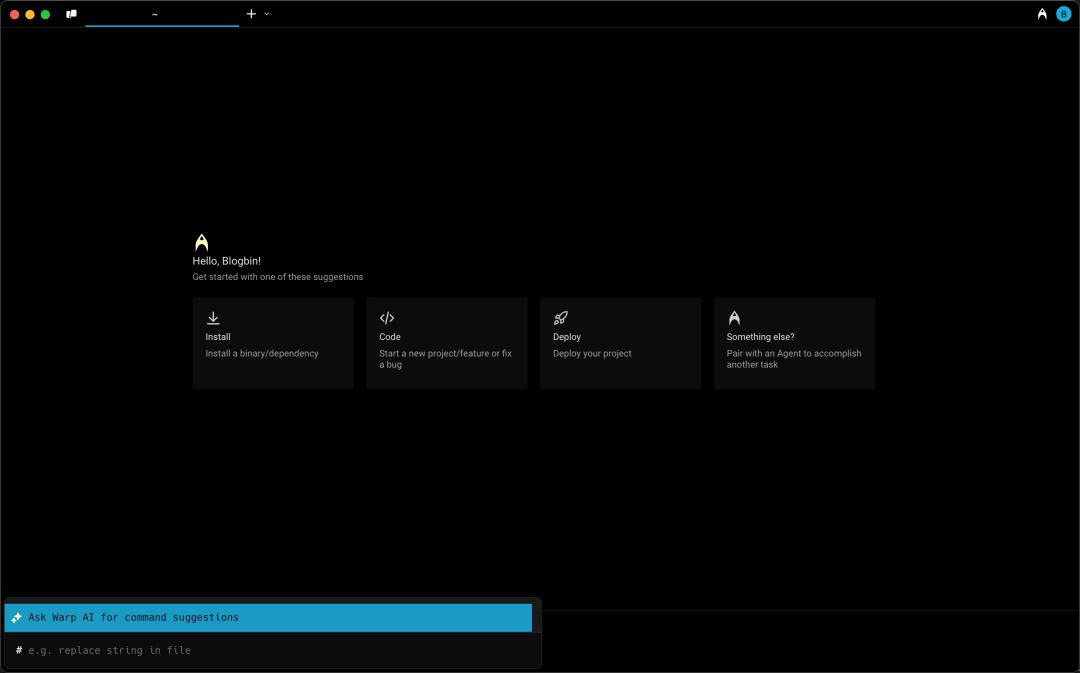Choose the "Deploy" suggestion title
1080x673 pixels.
coord(567,337)
